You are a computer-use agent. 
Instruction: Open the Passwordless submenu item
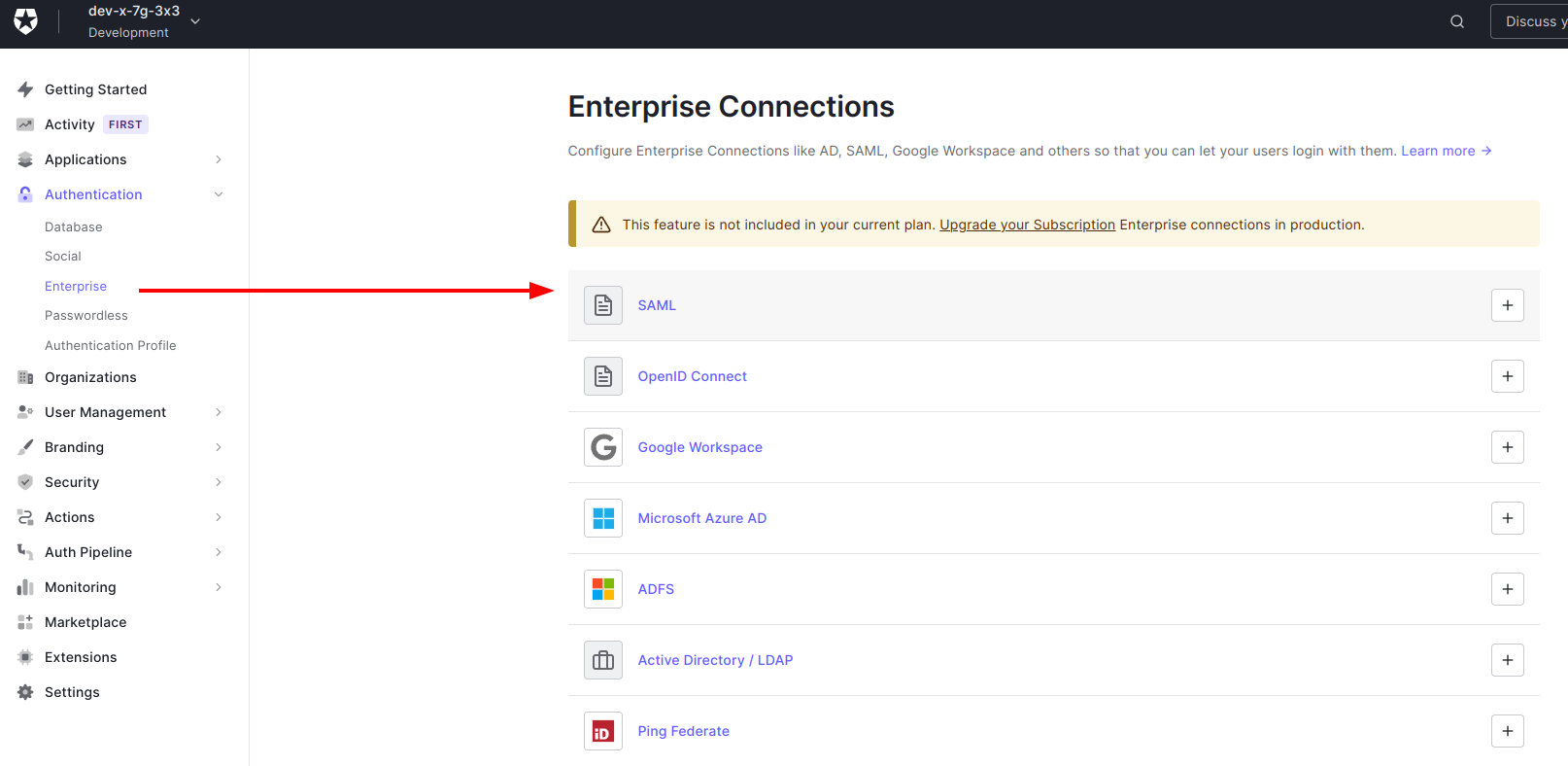[86, 315]
